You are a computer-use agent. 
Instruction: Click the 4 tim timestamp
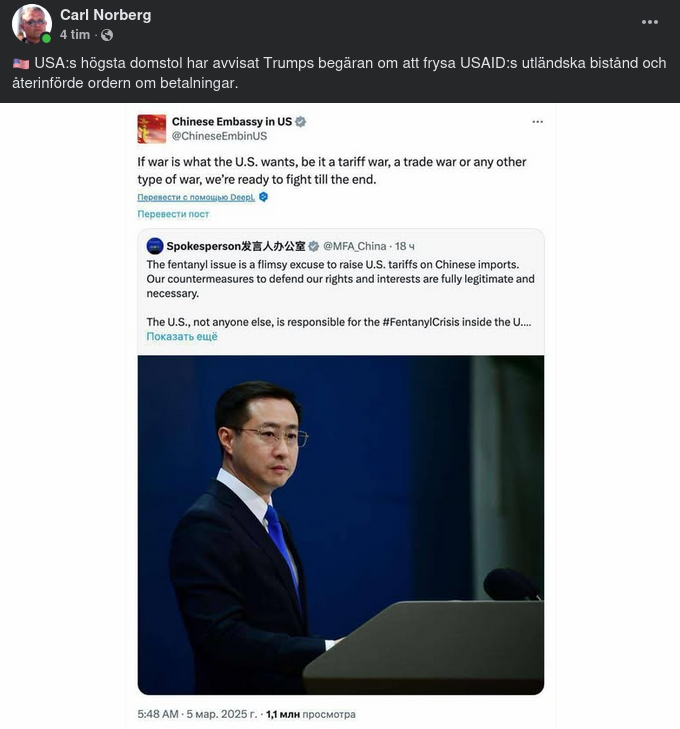(74, 35)
